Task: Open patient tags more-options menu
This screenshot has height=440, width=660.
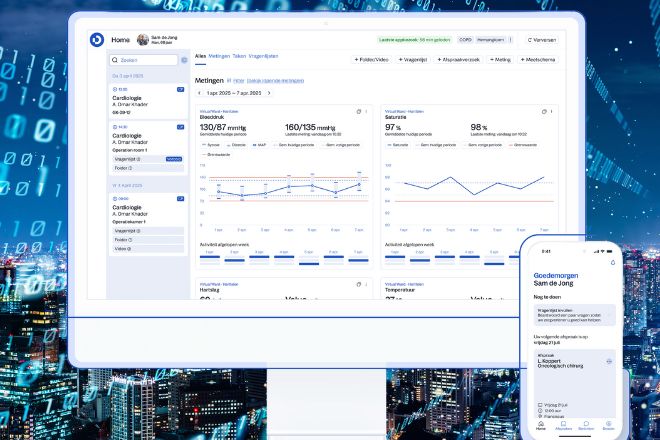Action: 512,40
